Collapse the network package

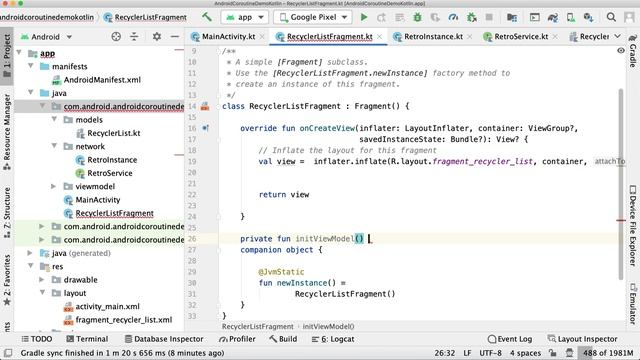pos(54,146)
